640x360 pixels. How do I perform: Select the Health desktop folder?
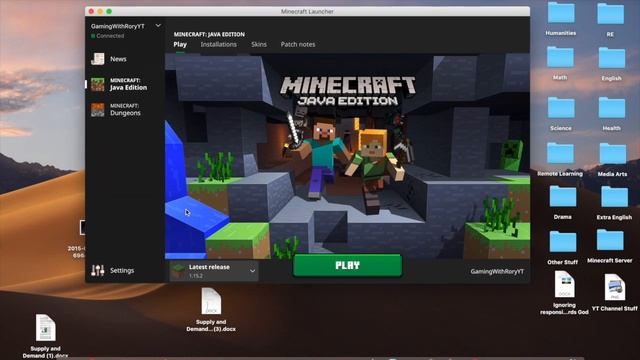[611, 114]
